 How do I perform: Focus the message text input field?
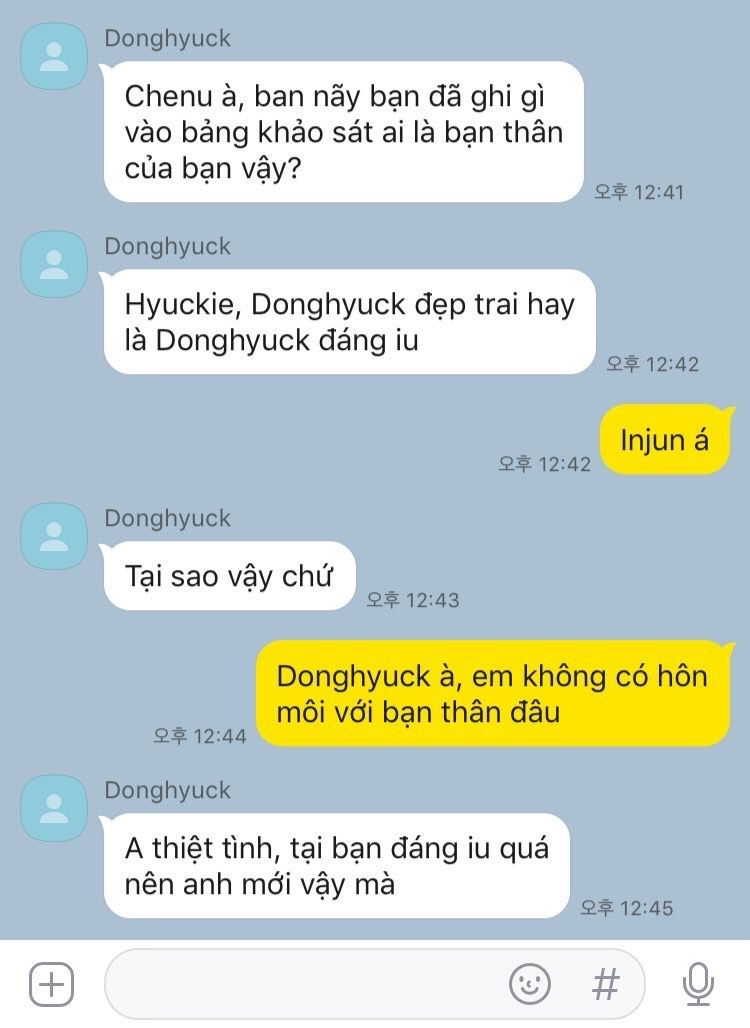[x=374, y=983]
